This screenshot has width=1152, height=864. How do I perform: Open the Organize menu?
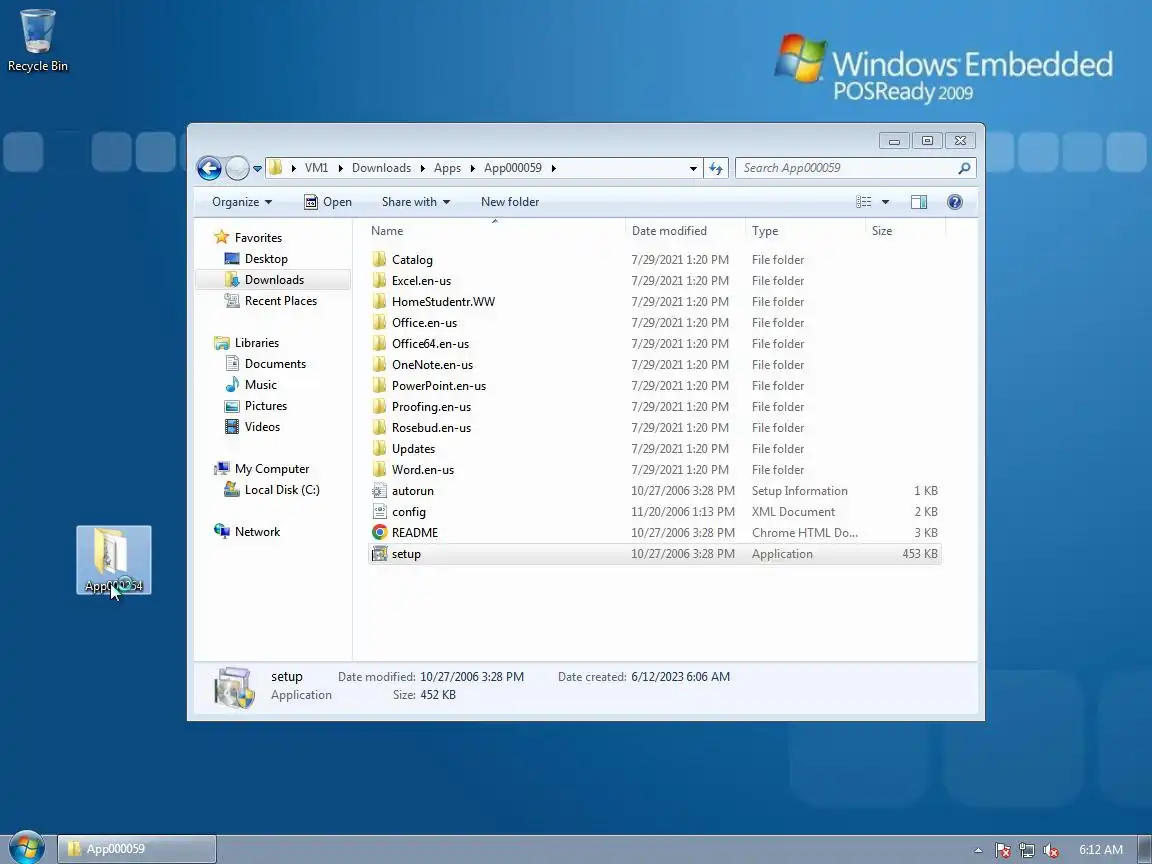(x=242, y=202)
